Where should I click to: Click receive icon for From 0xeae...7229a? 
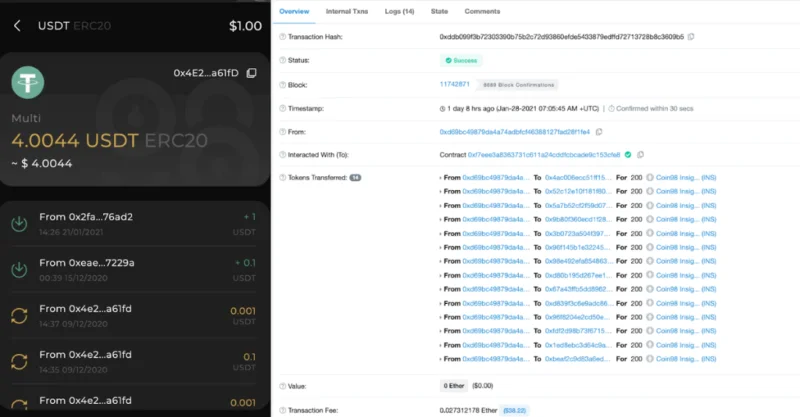19,269
